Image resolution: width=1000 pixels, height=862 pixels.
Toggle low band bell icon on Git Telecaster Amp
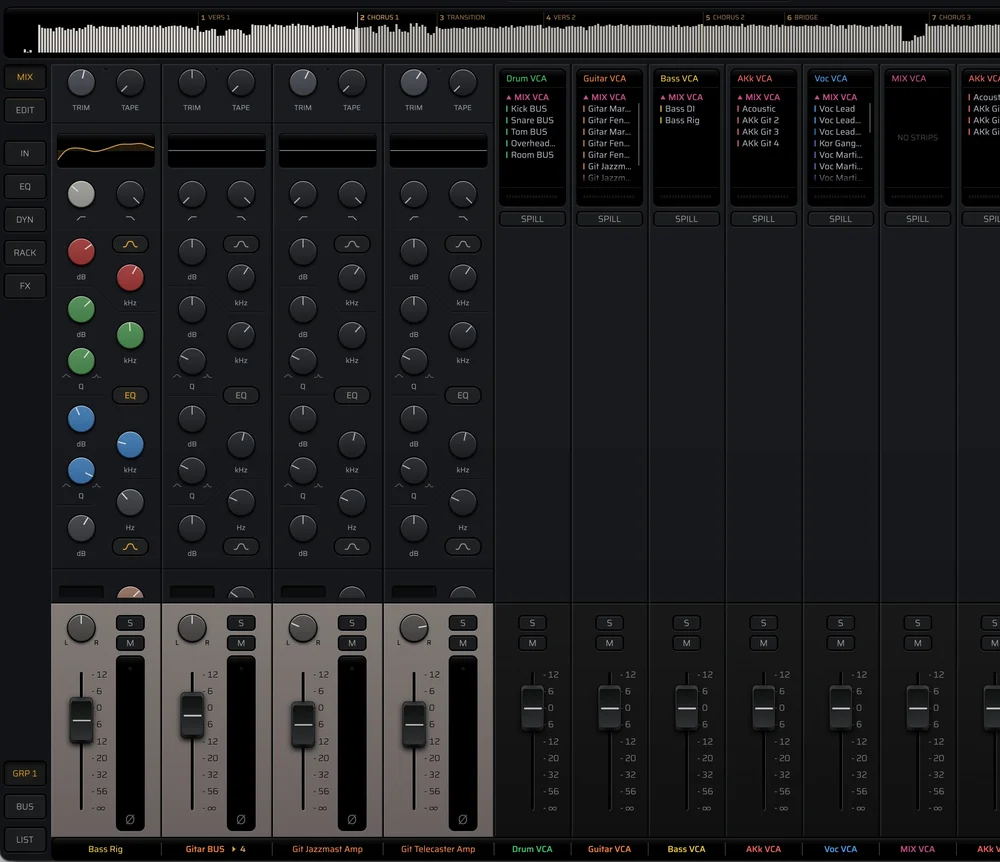click(463, 546)
